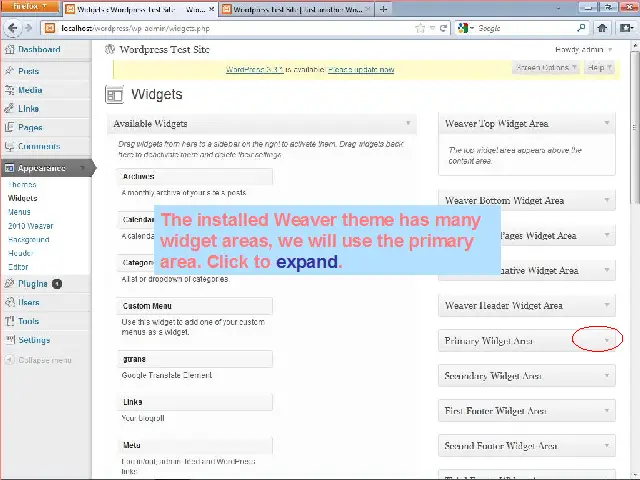Collapse the Available Widgets panel arrow
640x480 pixels.
click(x=408, y=123)
